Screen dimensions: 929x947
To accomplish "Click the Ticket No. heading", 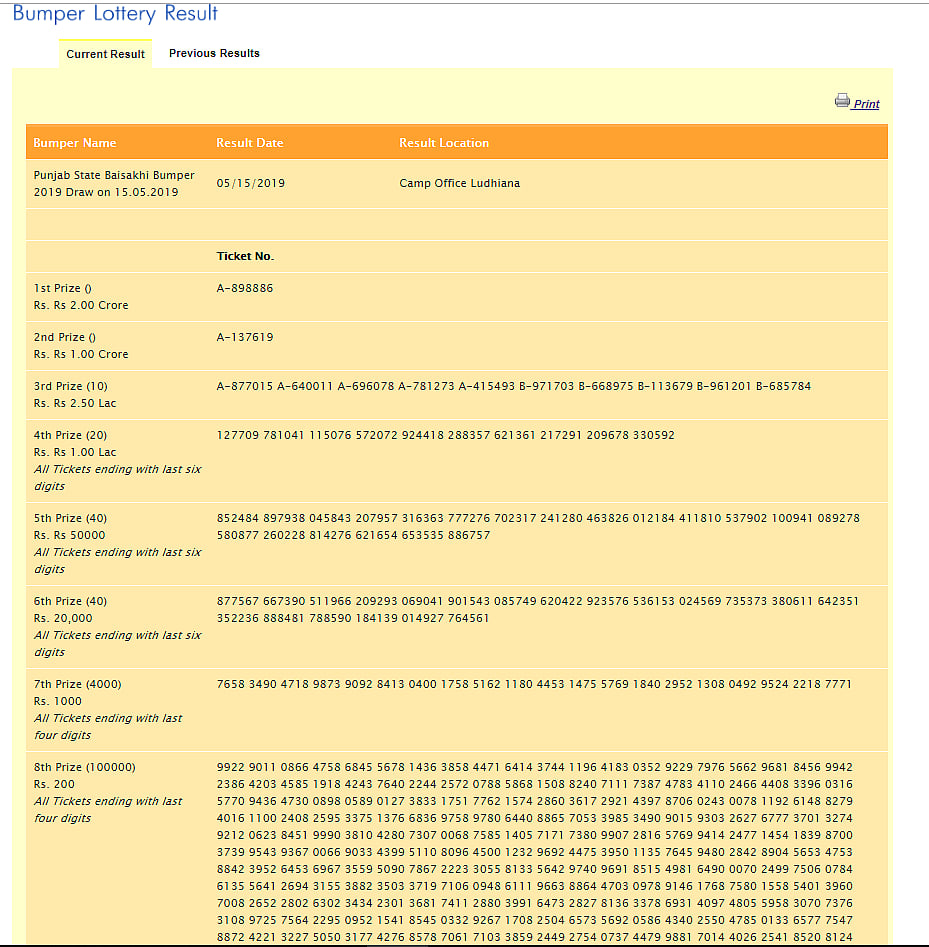I will [245, 257].
